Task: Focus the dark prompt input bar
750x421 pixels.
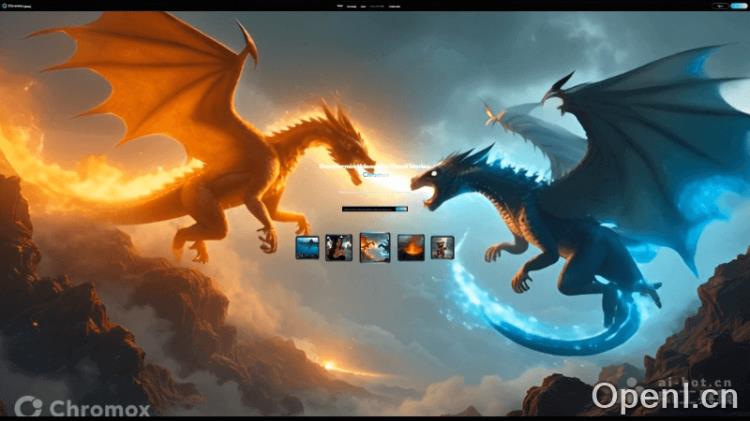Action: tap(368, 209)
